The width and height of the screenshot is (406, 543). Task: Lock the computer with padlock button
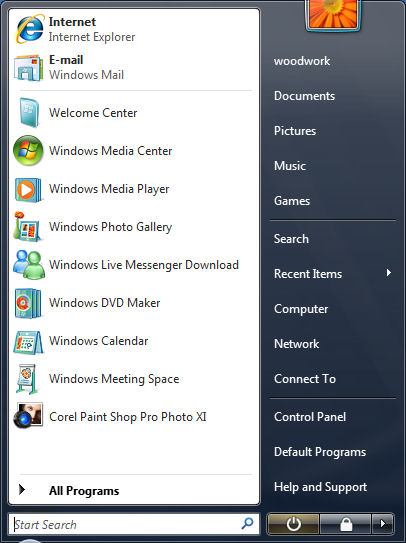pos(346,524)
